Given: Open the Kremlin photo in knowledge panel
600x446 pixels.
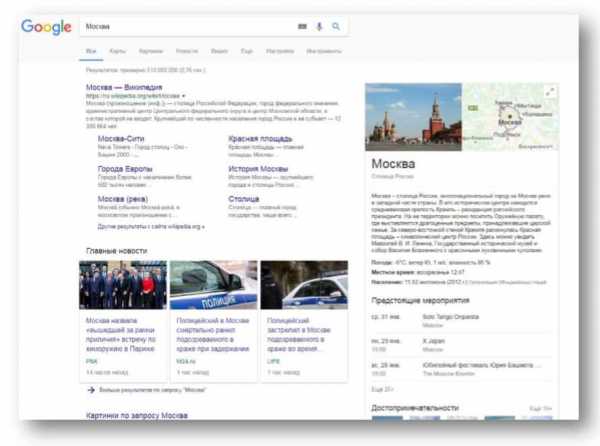Looking at the screenshot, I should coord(413,117).
